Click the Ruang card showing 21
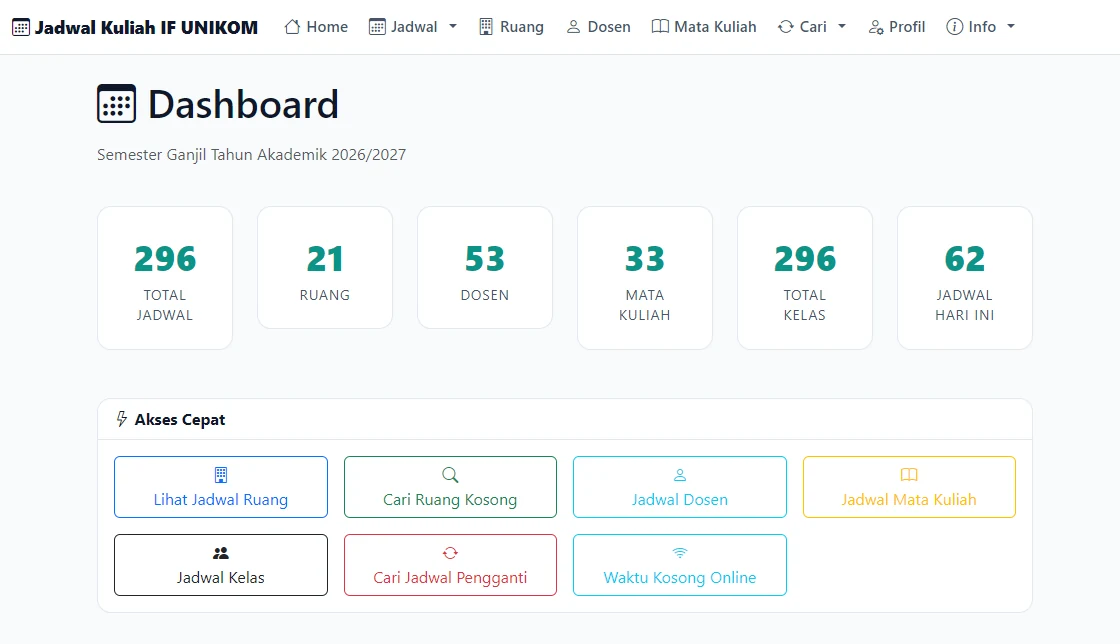Image resolution: width=1120 pixels, height=644 pixels. (325, 268)
